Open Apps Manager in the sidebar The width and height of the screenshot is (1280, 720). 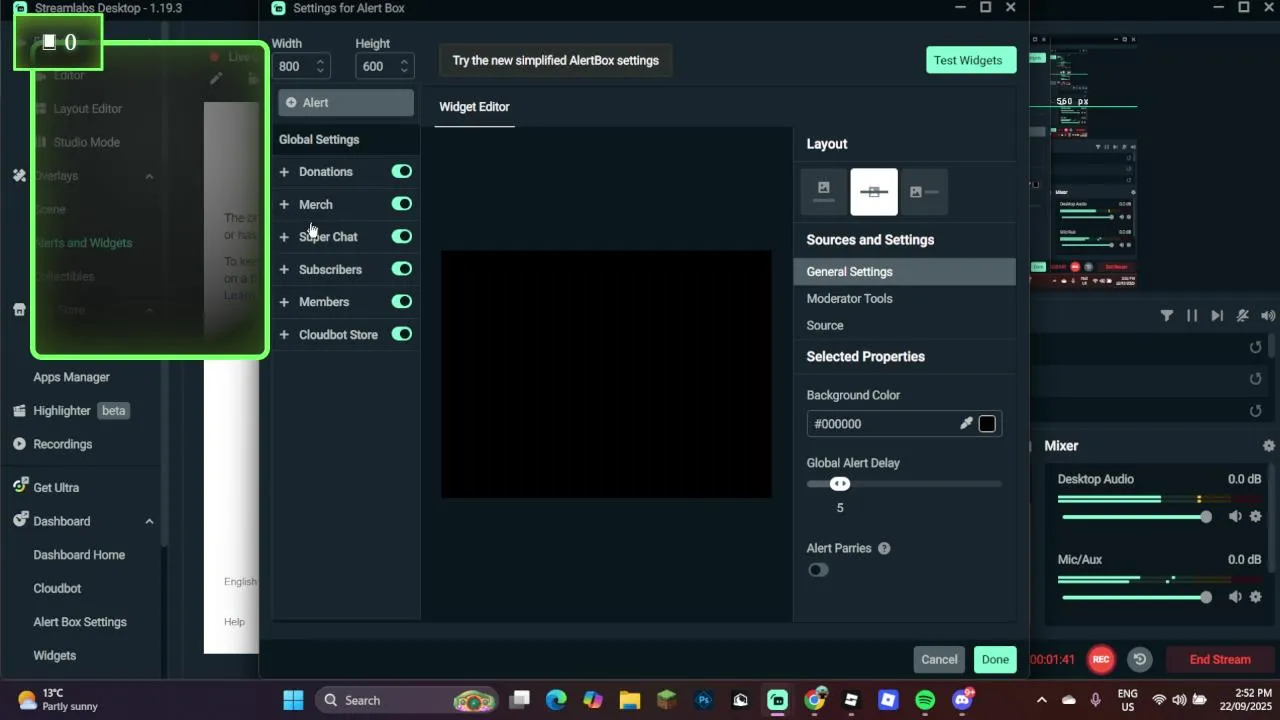tap(71, 377)
